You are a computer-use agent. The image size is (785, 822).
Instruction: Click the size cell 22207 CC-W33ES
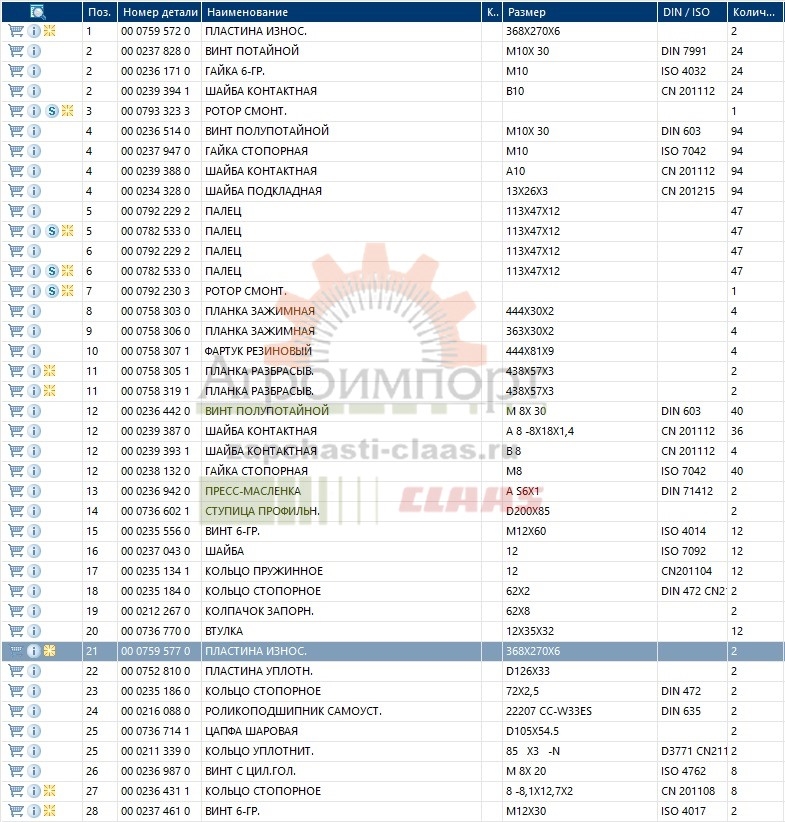point(549,711)
